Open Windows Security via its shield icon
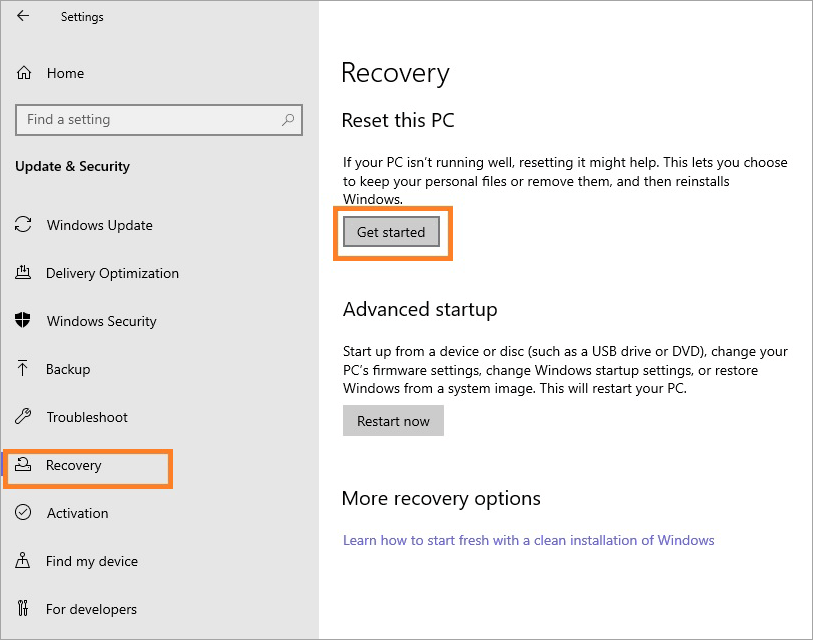This screenshot has height=640, width=813. 23,321
